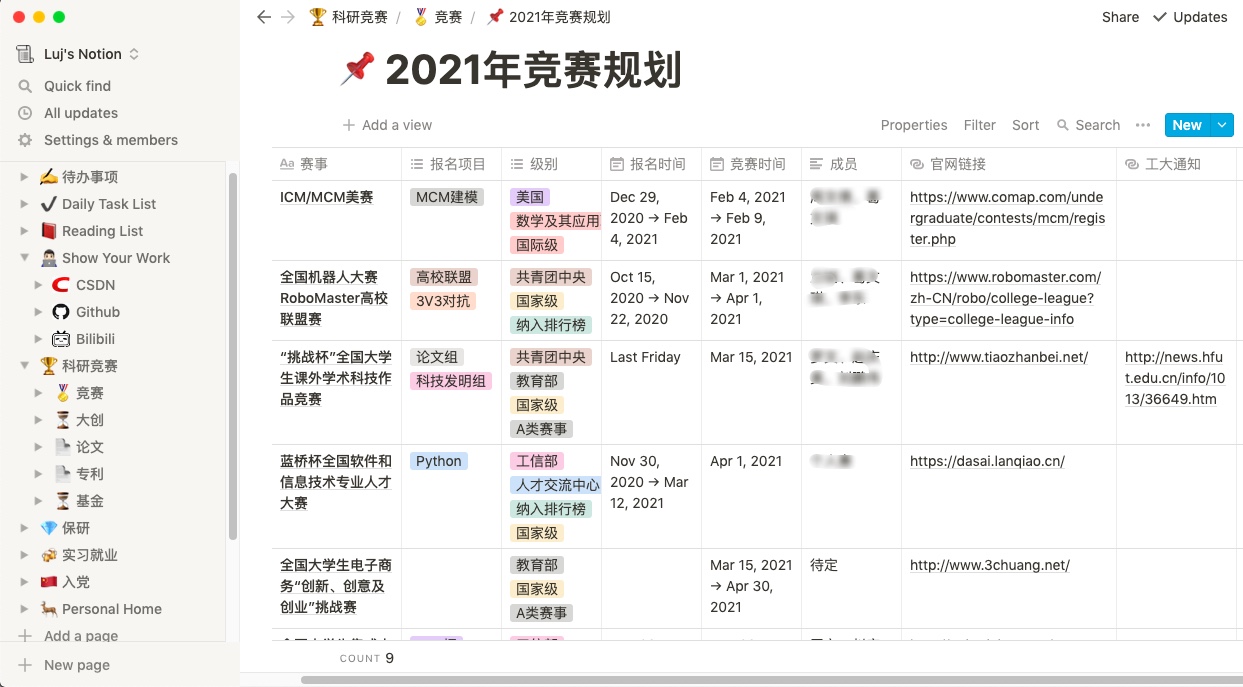Click the Share button

point(1119,17)
